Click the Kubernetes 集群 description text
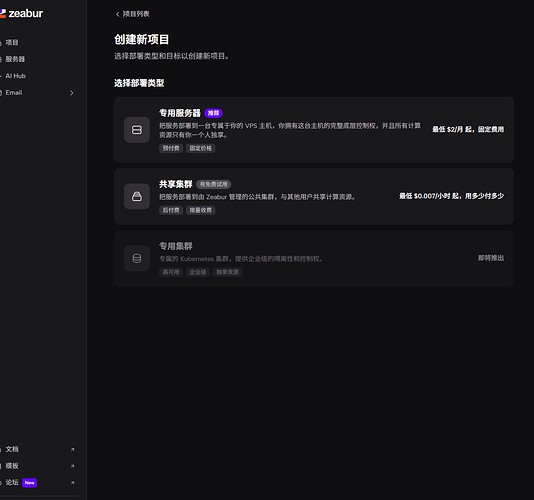Image resolution: width=534 pixels, height=500 pixels. point(241,259)
